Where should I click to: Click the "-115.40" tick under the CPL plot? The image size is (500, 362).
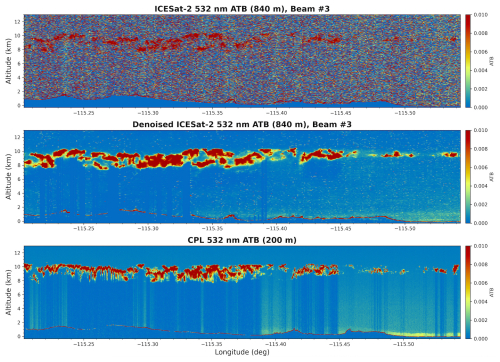click(276, 344)
